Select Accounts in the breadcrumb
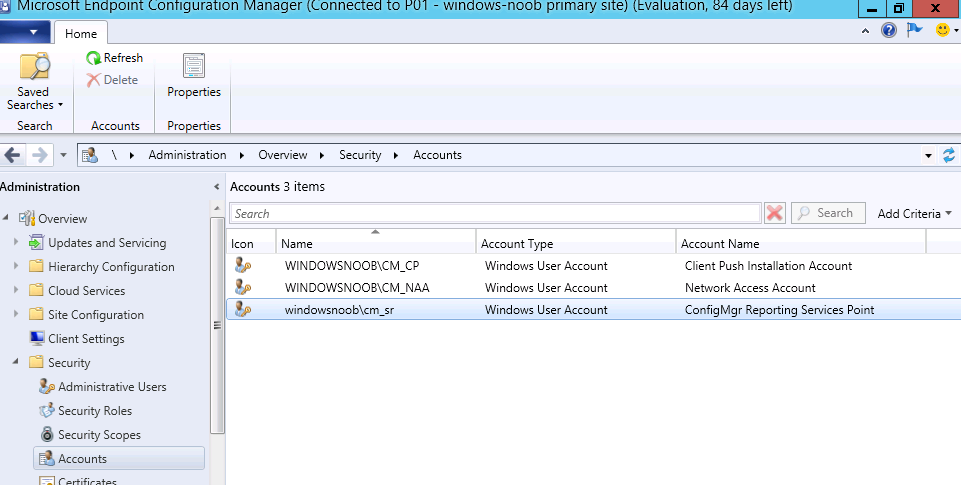Screen dimensions: 961x485 tap(437, 155)
